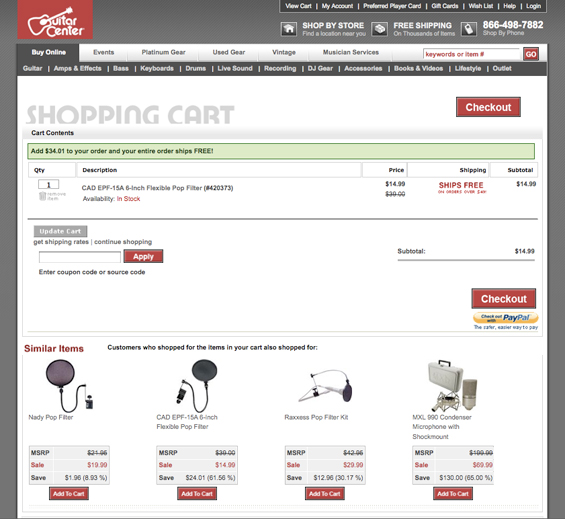
Task: Click the Free Shipping box icon
Action: point(379,29)
